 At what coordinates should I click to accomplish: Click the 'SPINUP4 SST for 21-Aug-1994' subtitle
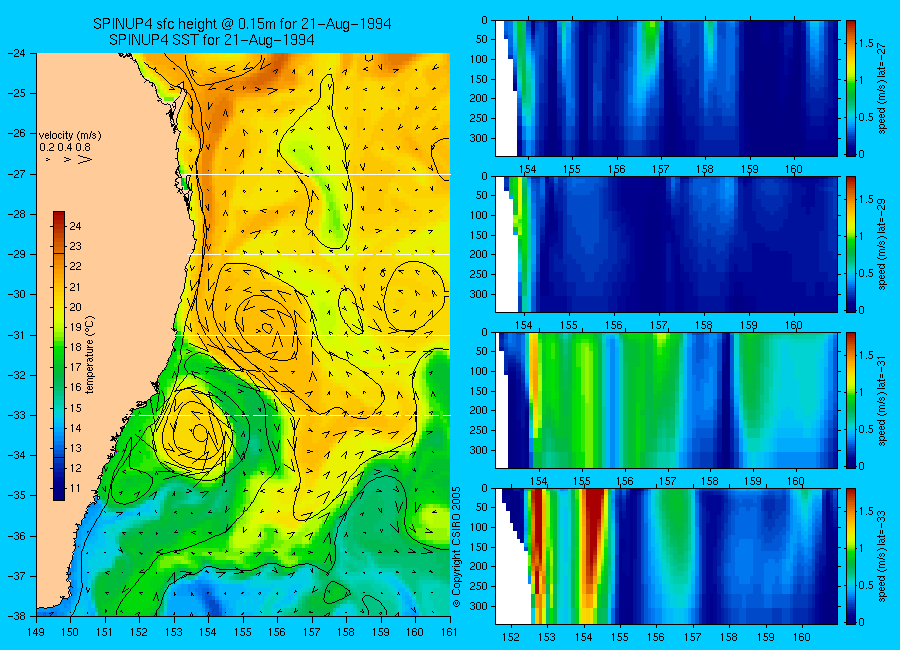click(211, 40)
